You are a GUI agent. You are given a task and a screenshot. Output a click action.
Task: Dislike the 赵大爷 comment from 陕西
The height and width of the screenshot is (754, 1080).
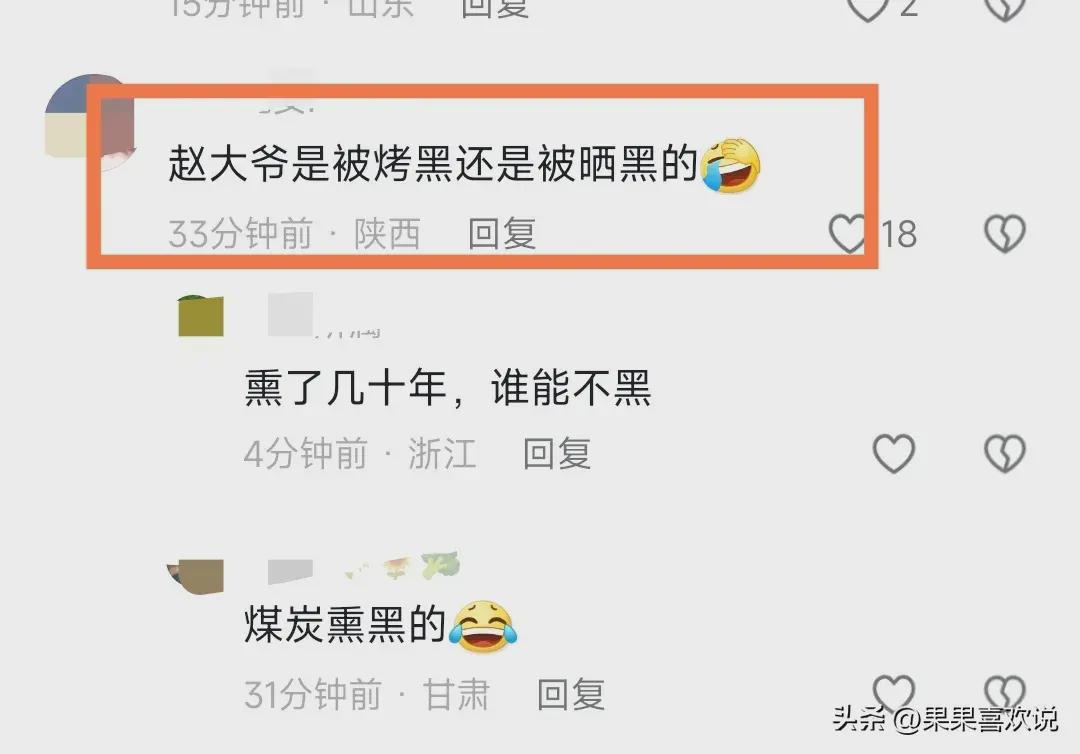(1005, 234)
